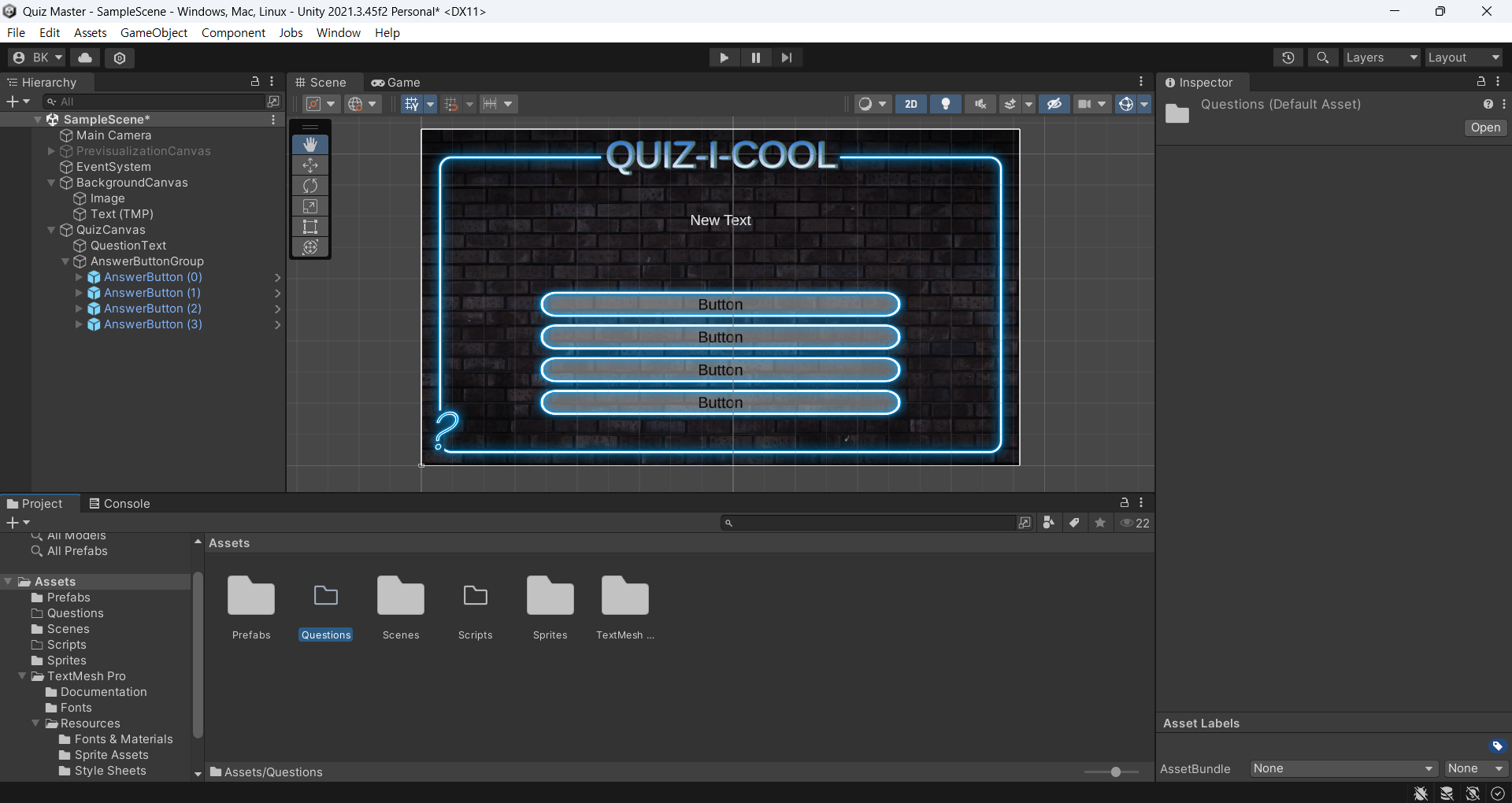Switch to the Console tab
This screenshot has height=803, width=1512.
(x=119, y=504)
